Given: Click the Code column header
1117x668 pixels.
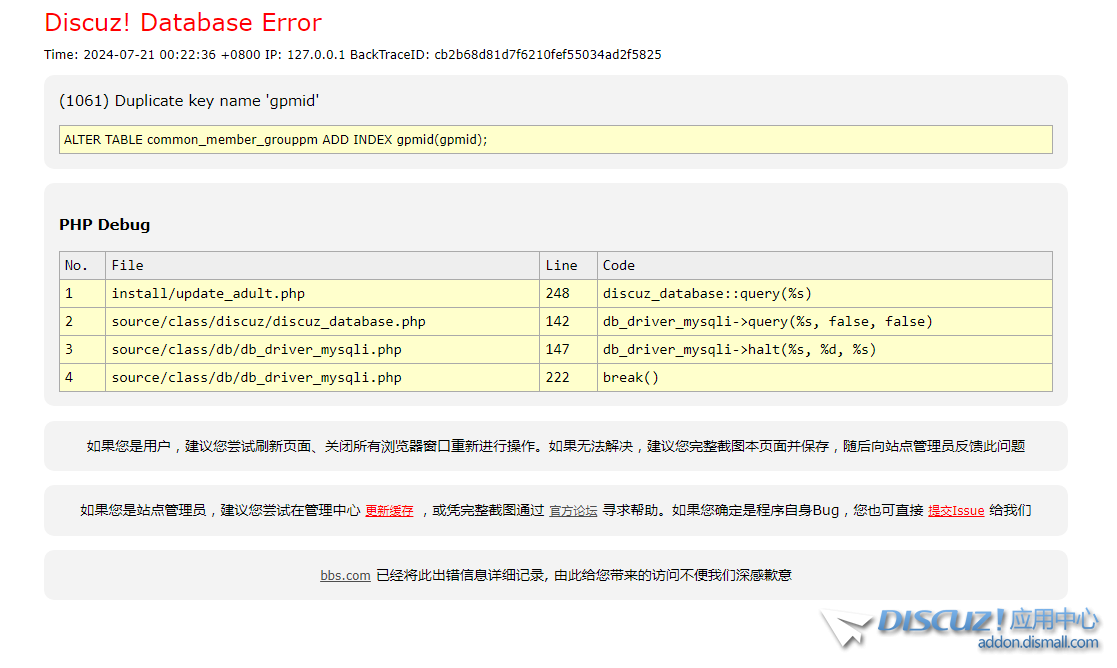Looking at the screenshot, I should click(x=825, y=266).
